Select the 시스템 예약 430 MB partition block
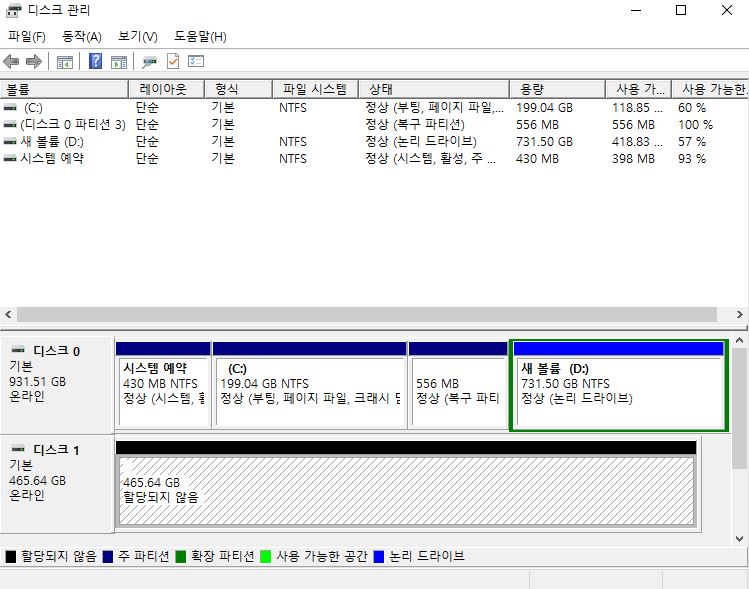The height and width of the screenshot is (589, 749). [x=163, y=385]
